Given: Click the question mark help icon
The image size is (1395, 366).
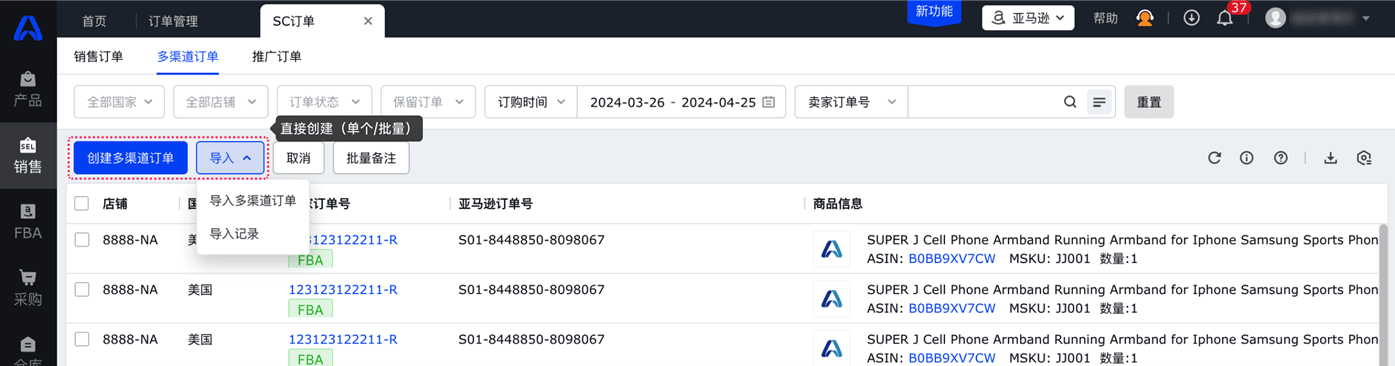Looking at the screenshot, I should [1280, 158].
